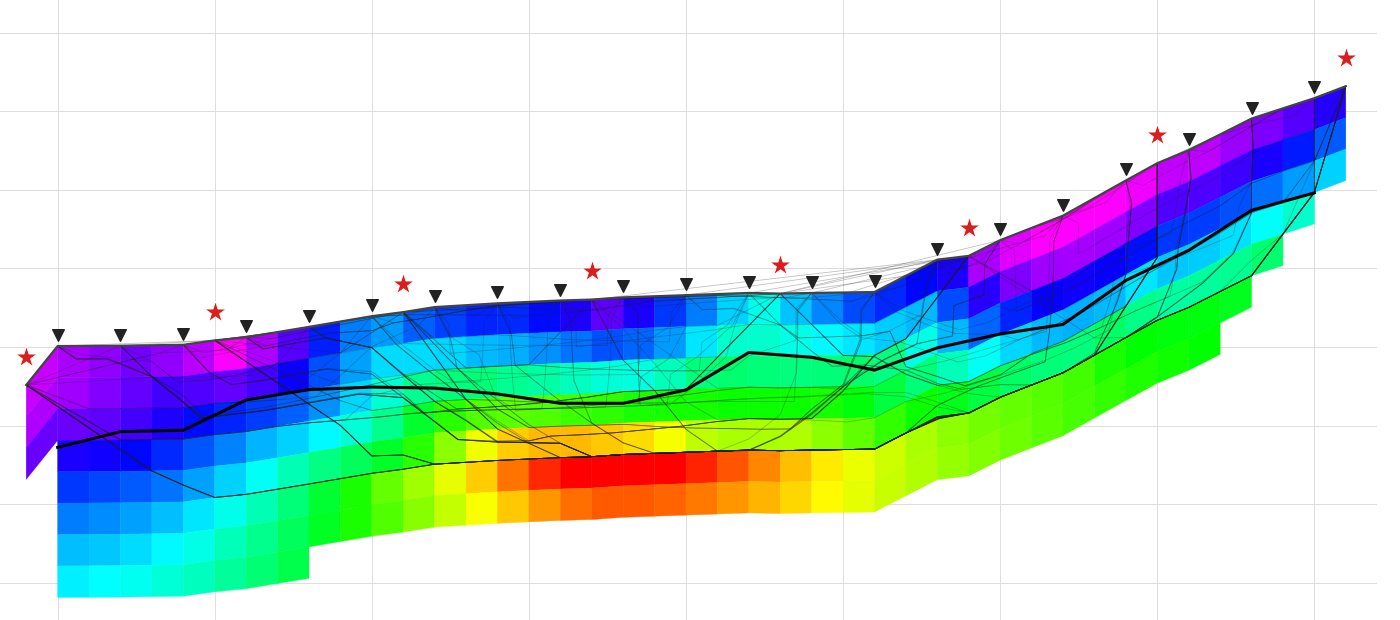Click the thick black line's right end near the surface
Image resolution: width=1400 pixels, height=620 pixels.
(1313, 193)
